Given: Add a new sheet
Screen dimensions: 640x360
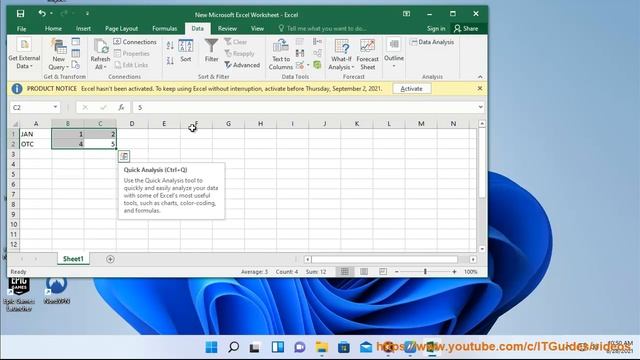Looking at the screenshot, I should 110,259.
